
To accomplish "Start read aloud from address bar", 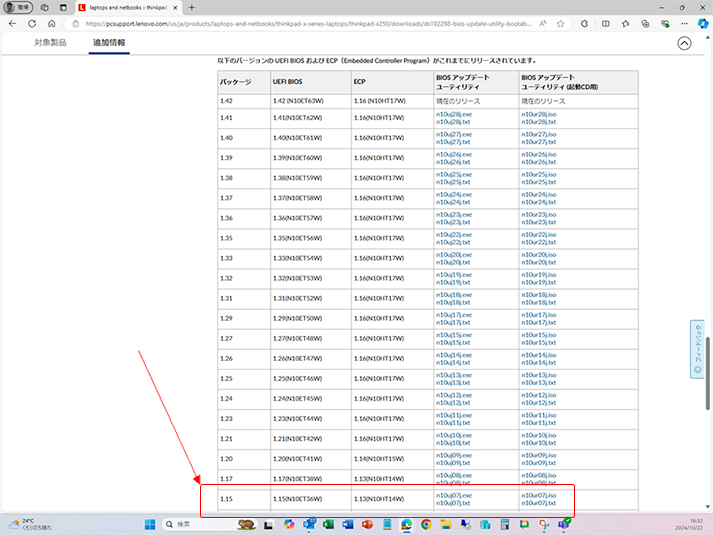I will pyautogui.click(x=542, y=24).
